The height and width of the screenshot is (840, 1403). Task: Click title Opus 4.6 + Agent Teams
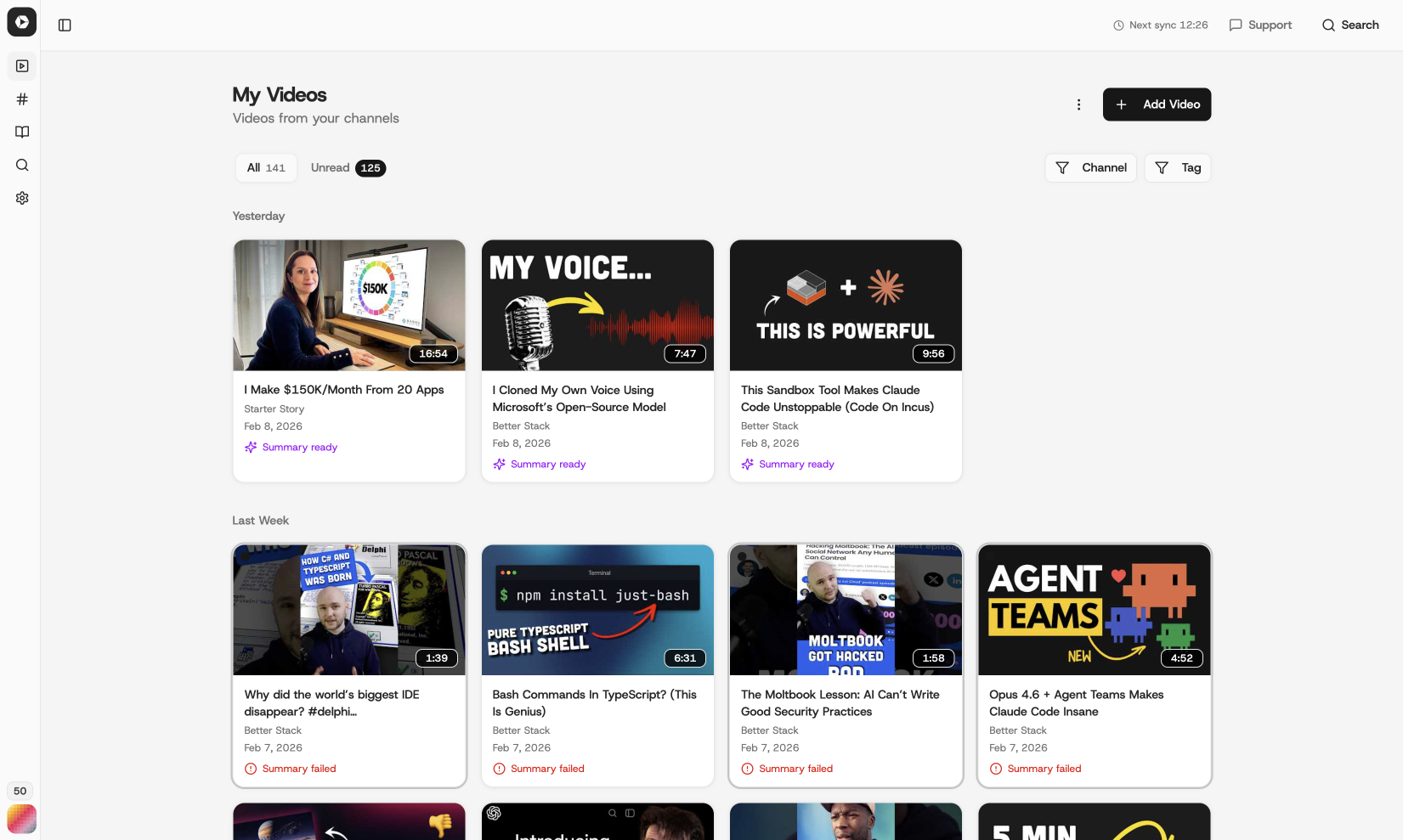click(x=1076, y=703)
